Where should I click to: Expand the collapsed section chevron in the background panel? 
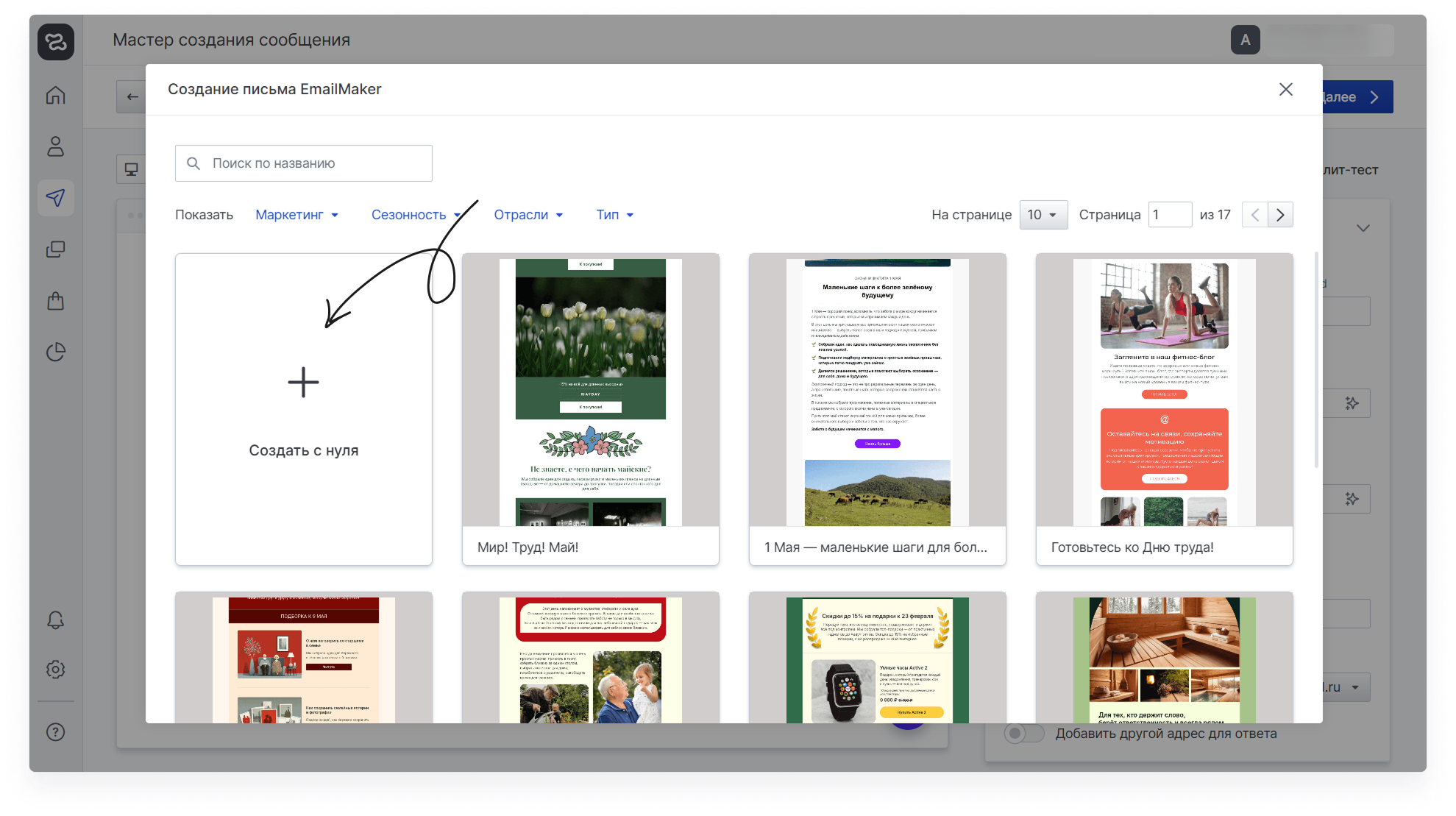[1363, 228]
